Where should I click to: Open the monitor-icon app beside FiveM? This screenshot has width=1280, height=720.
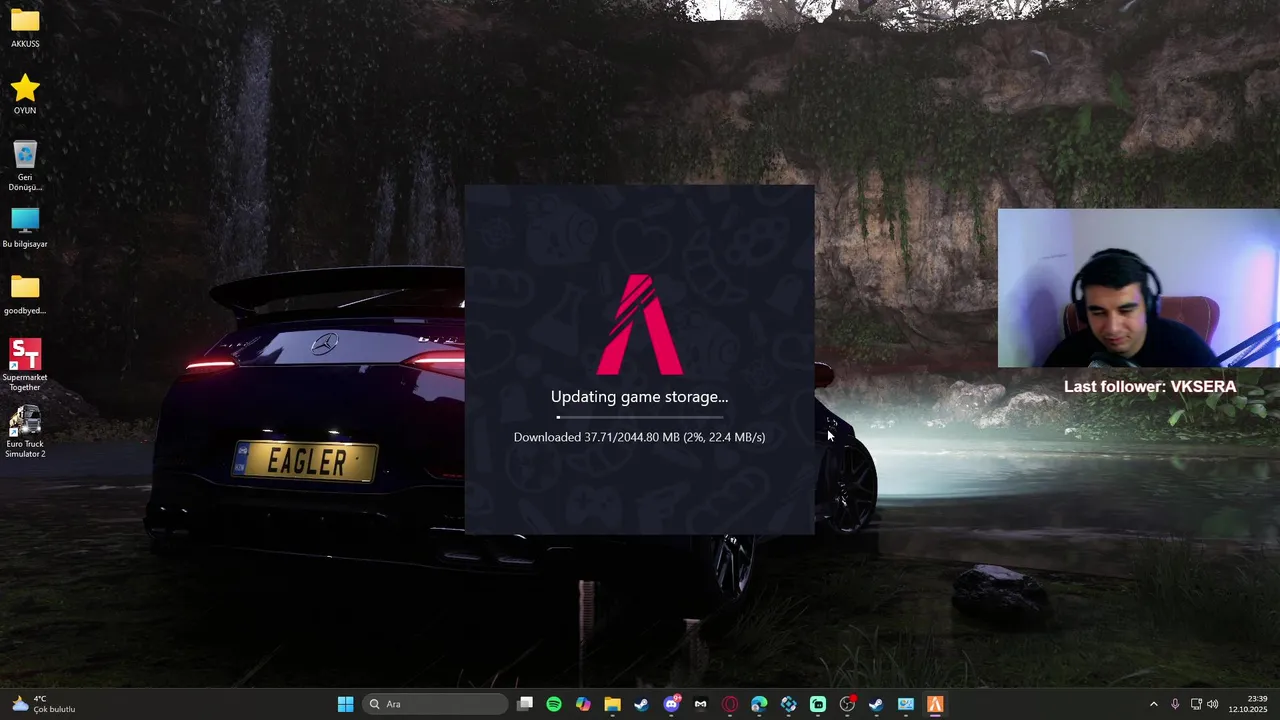coord(905,704)
